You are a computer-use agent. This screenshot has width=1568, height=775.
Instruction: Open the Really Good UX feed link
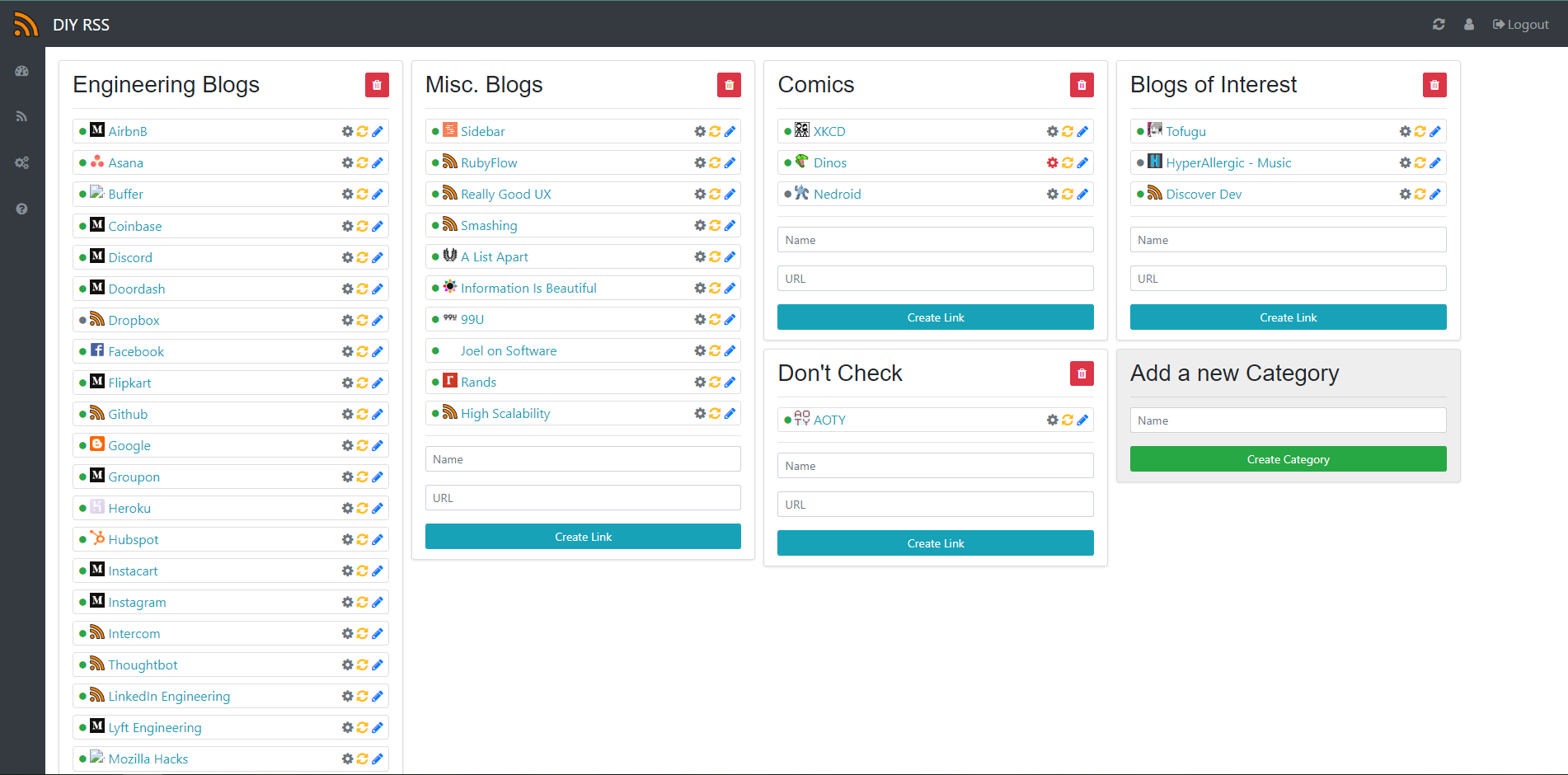click(506, 194)
